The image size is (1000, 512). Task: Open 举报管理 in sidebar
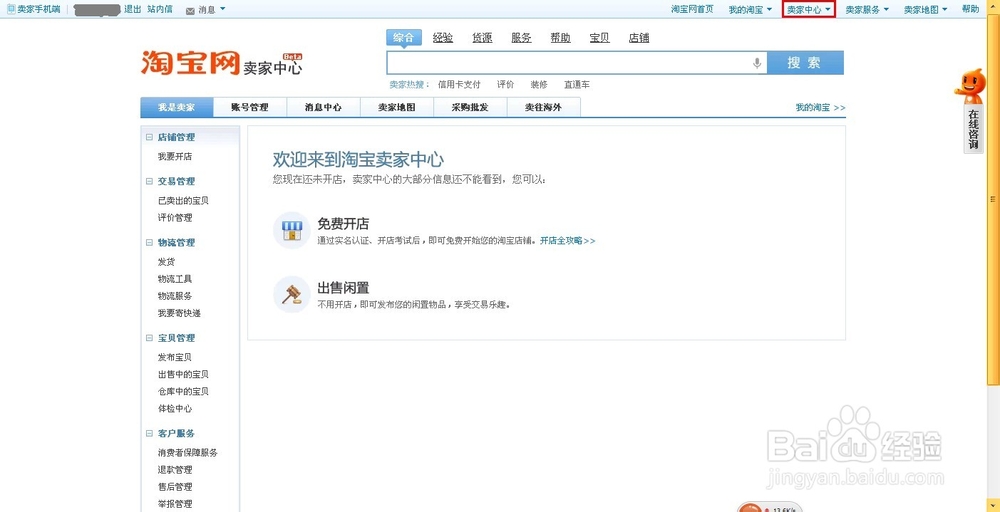click(175, 504)
